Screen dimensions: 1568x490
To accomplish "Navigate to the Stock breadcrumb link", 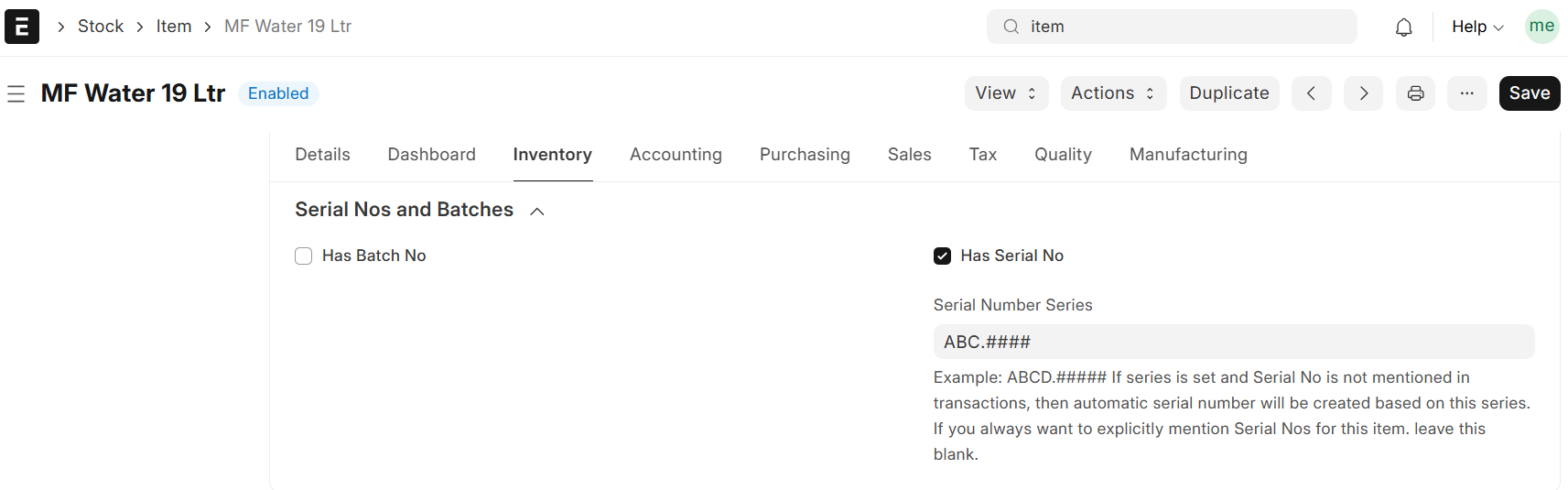I will click(101, 27).
